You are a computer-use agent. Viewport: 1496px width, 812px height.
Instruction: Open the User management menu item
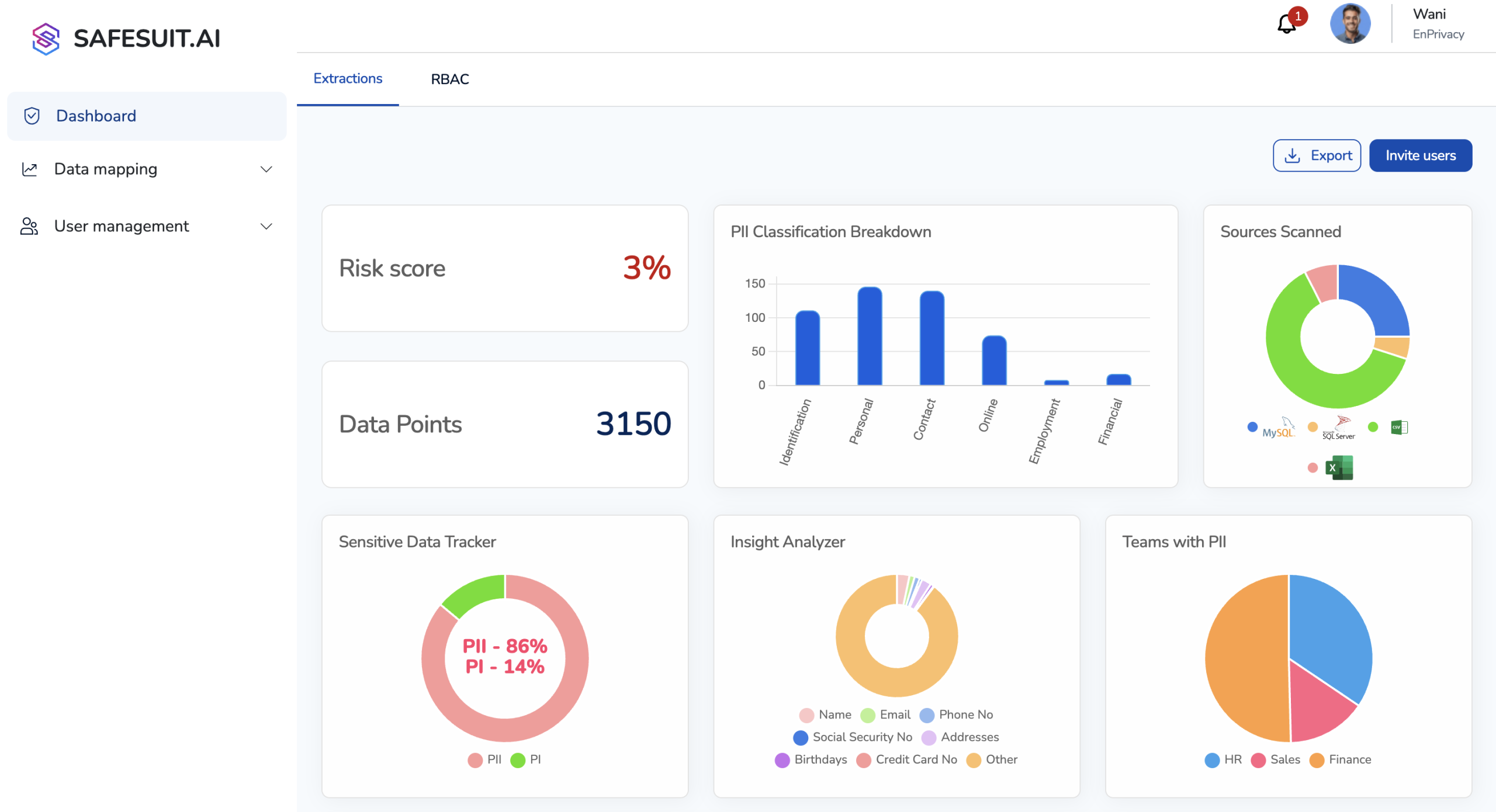pyautogui.click(x=147, y=227)
